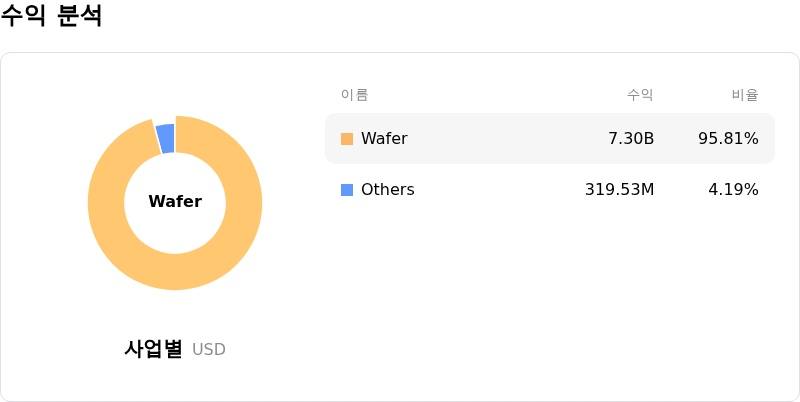The image size is (800, 402).
Task: Click the 319.53M revenue value
Action: point(619,190)
